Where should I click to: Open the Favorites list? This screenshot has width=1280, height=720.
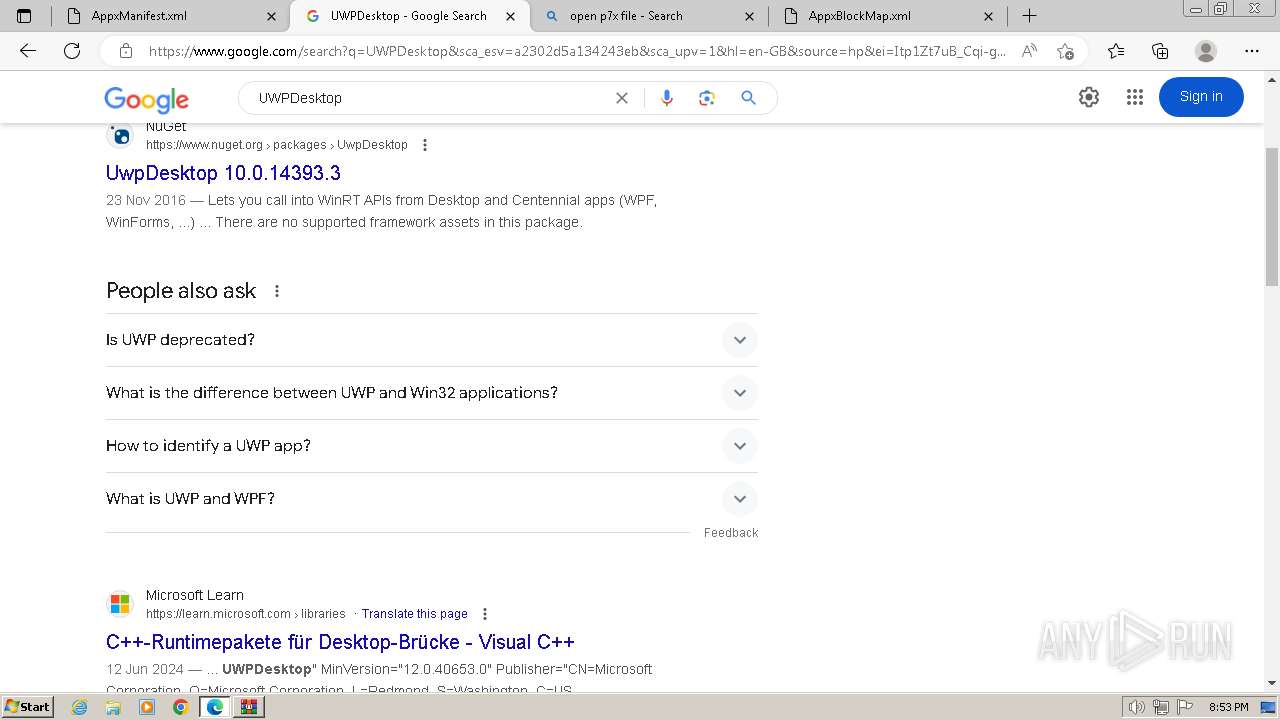[1116, 51]
